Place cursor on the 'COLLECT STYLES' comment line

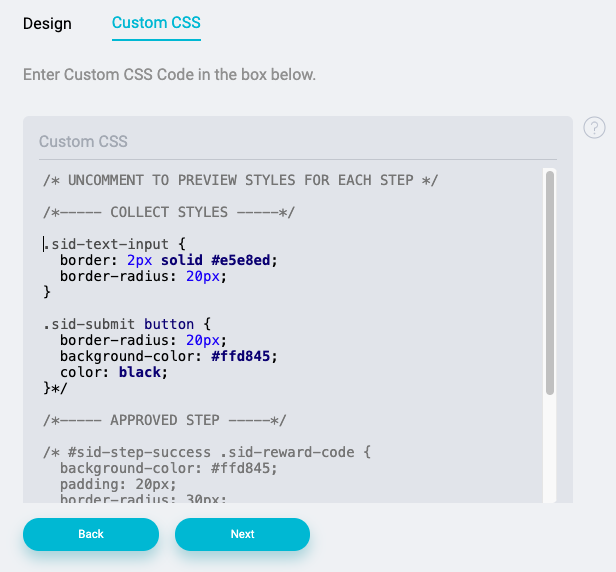coord(169,212)
